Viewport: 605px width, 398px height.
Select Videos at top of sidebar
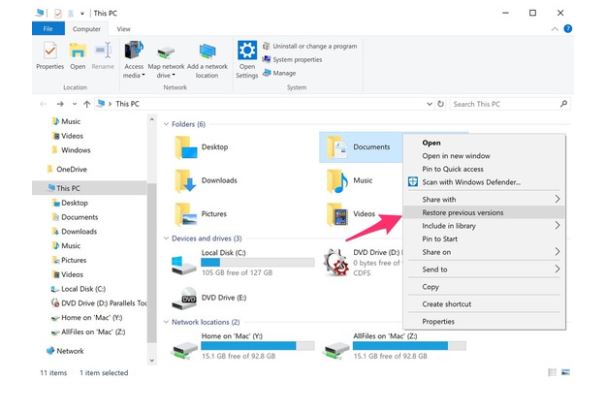tap(68, 136)
